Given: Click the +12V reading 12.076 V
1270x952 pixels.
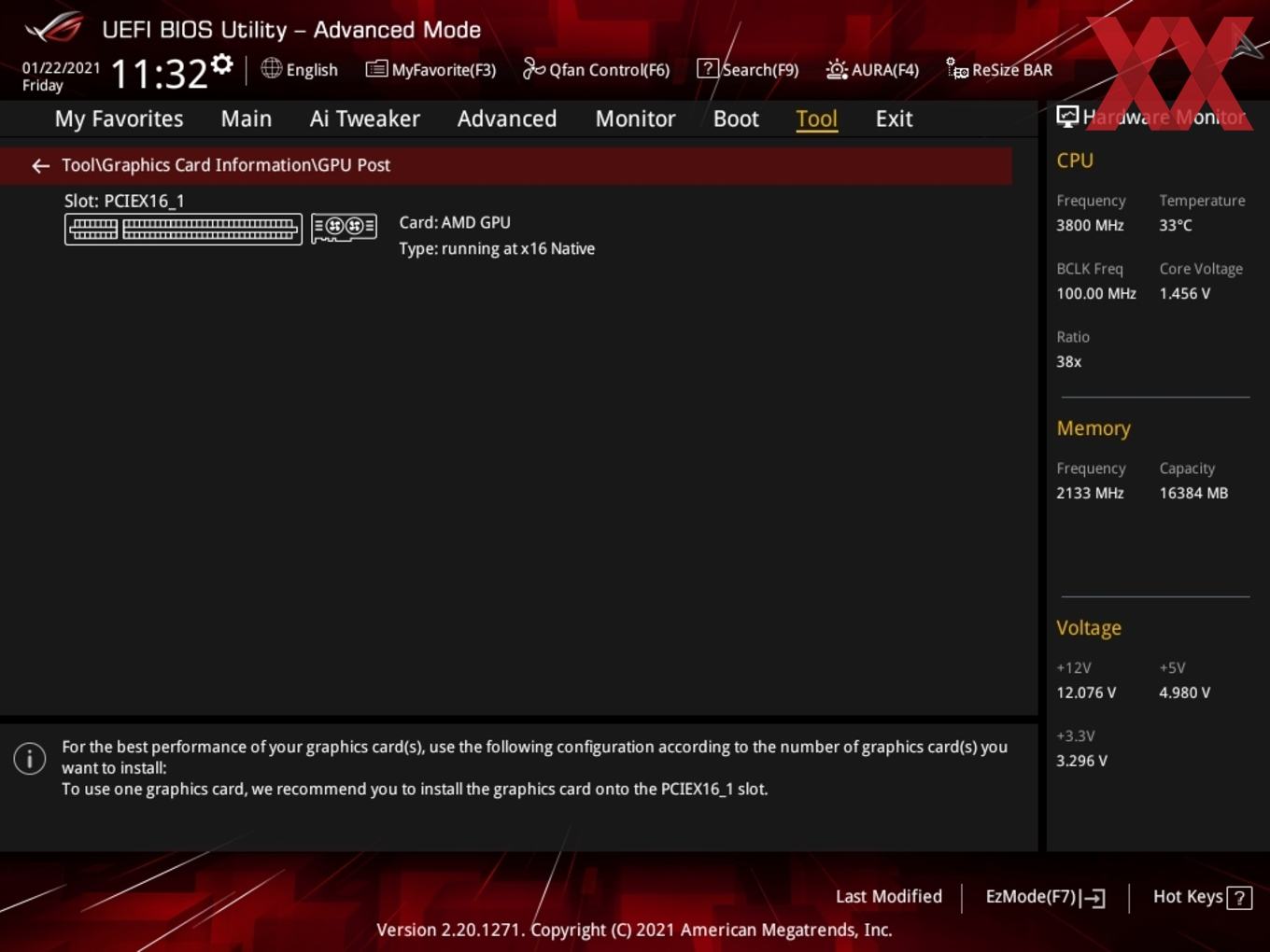Looking at the screenshot, I should pos(1086,693).
